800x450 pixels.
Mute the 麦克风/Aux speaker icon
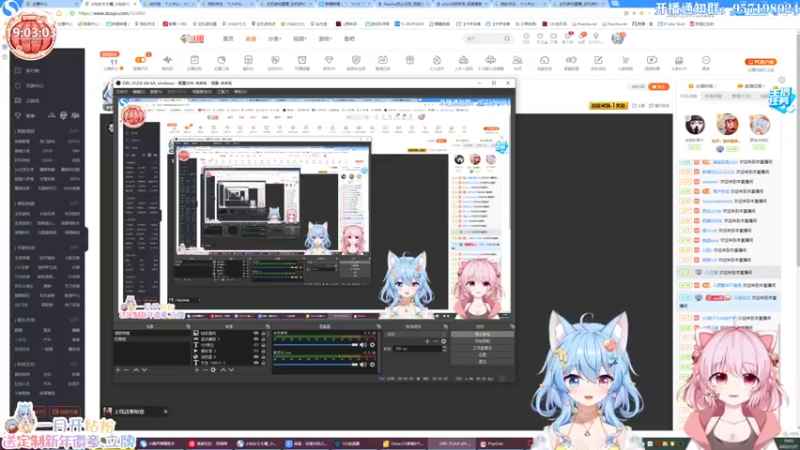click(x=363, y=364)
